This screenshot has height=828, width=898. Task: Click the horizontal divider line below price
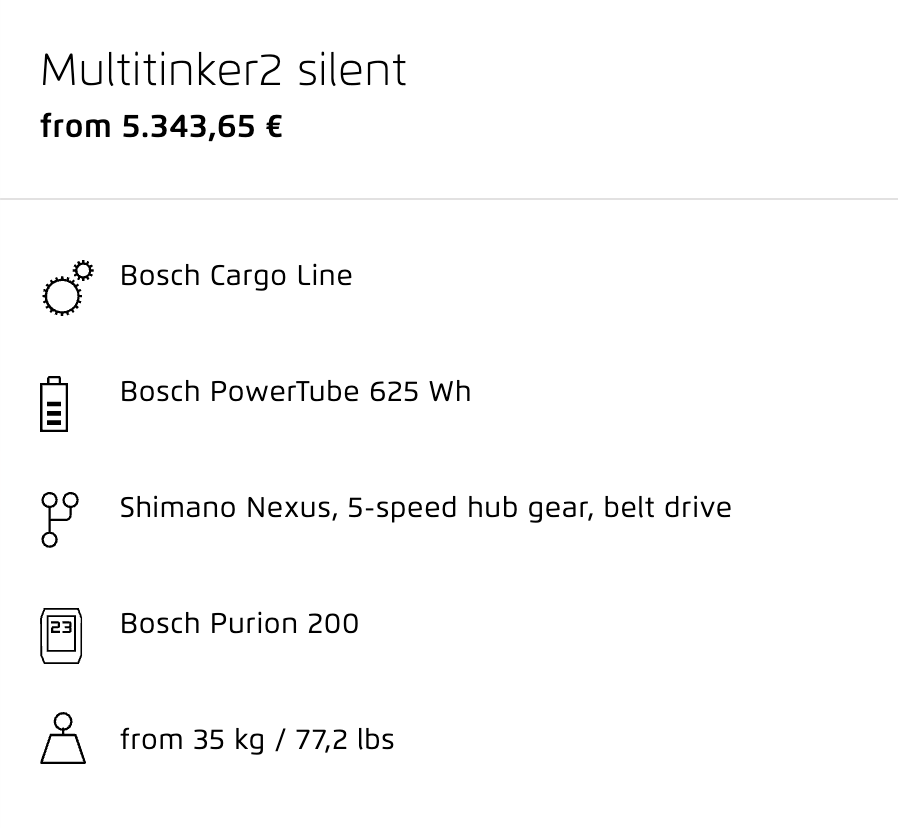point(449,199)
